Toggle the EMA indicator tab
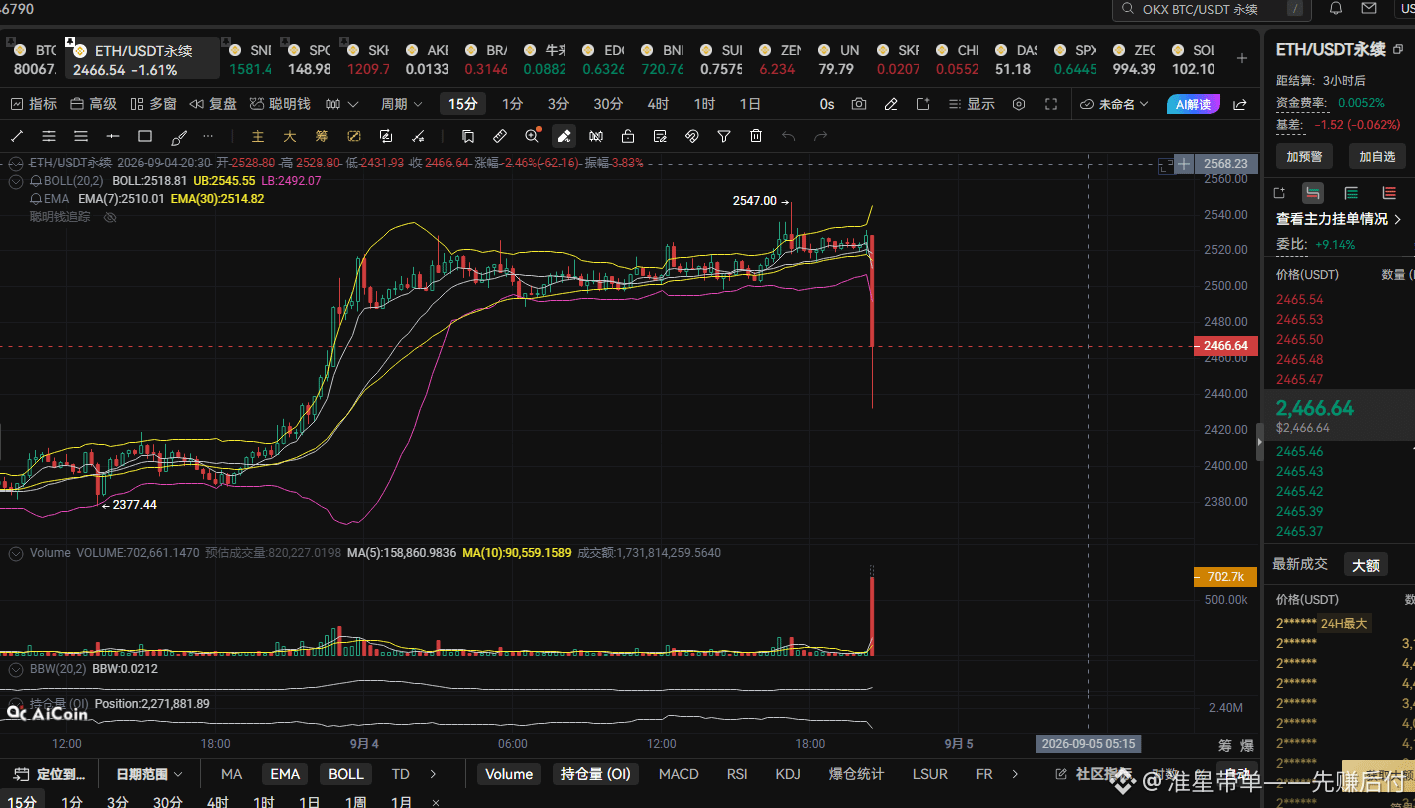This screenshot has width=1415, height=808. coord(285,774)
